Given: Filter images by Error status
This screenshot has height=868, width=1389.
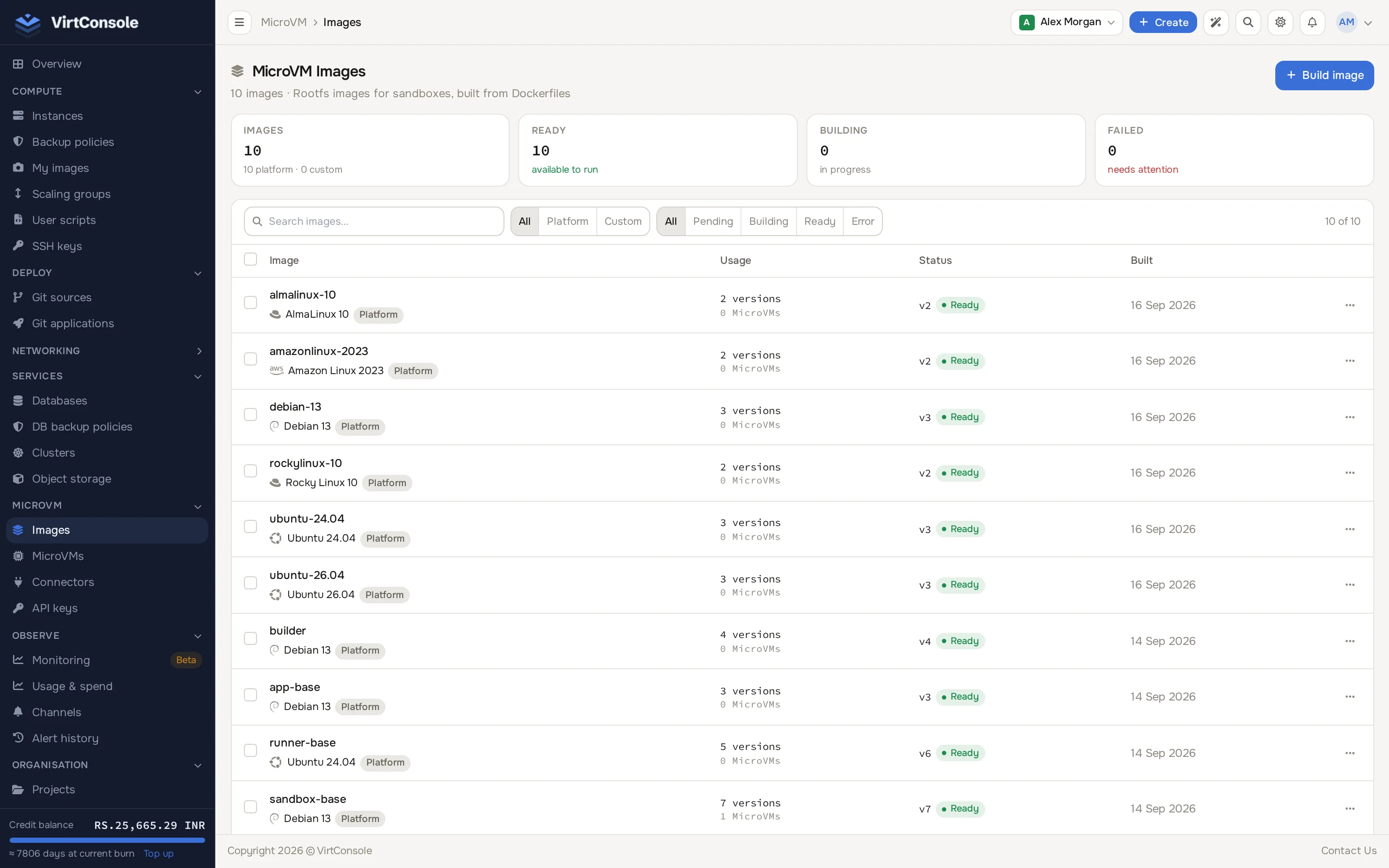Looking at the screenshot, I should coord(862,222).
